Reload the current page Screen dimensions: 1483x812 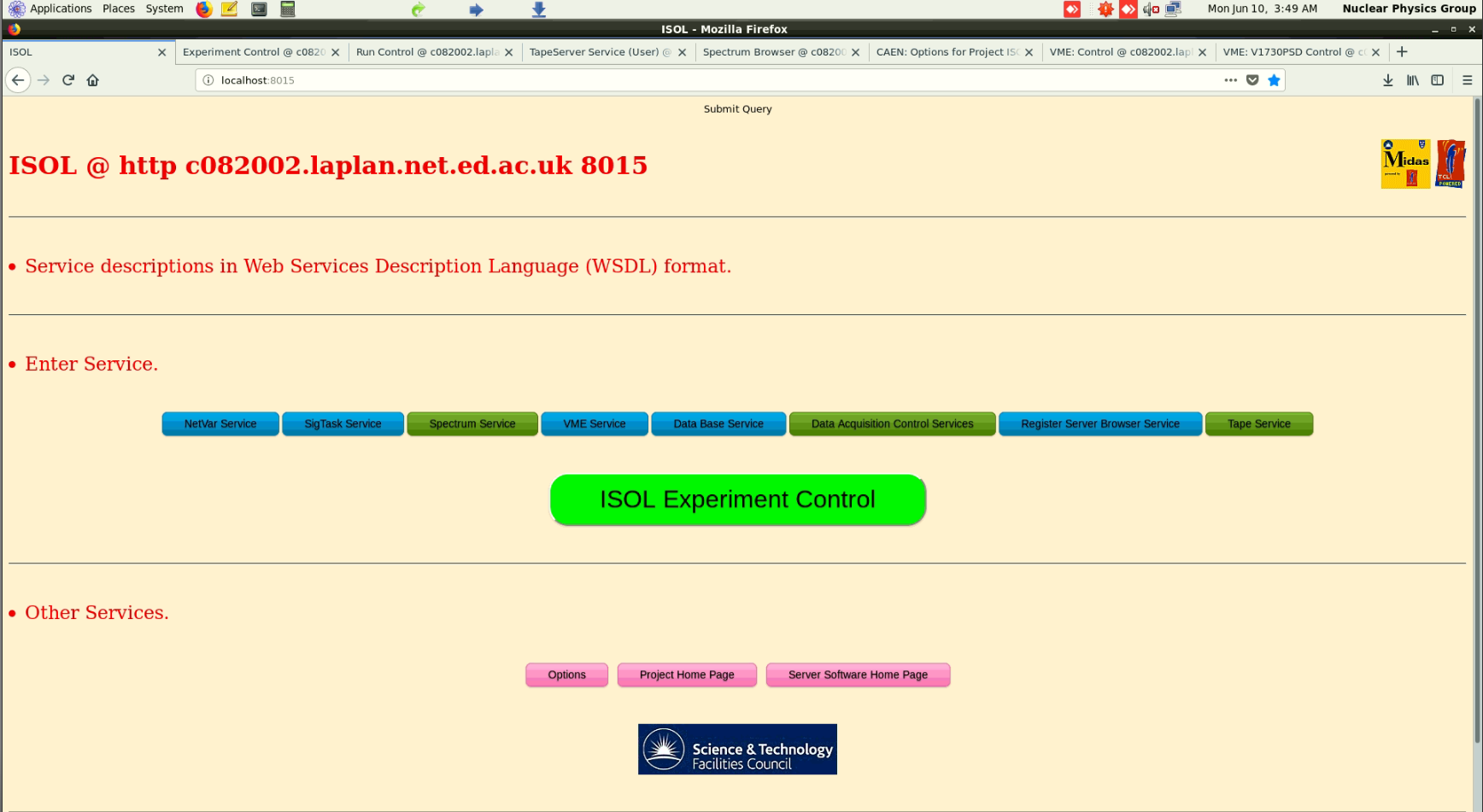pyautogui.click(x=68, y=80)
